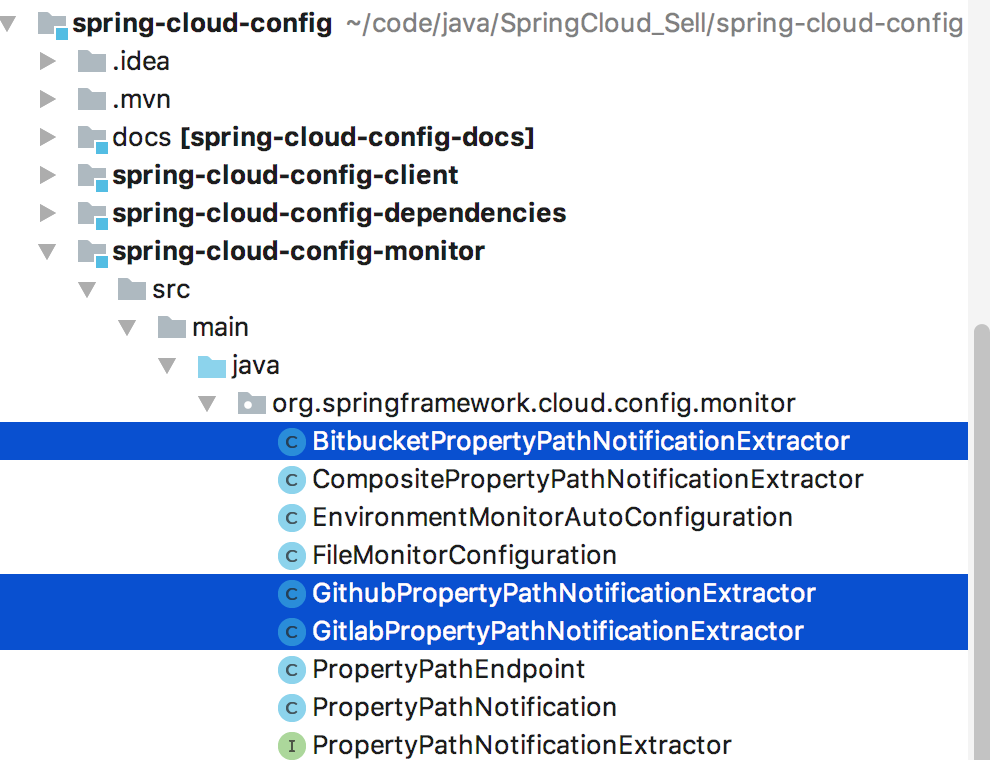Click the FileMonitorConfiguration class icon
The image size is (990, 760).
tap(291, 556)
